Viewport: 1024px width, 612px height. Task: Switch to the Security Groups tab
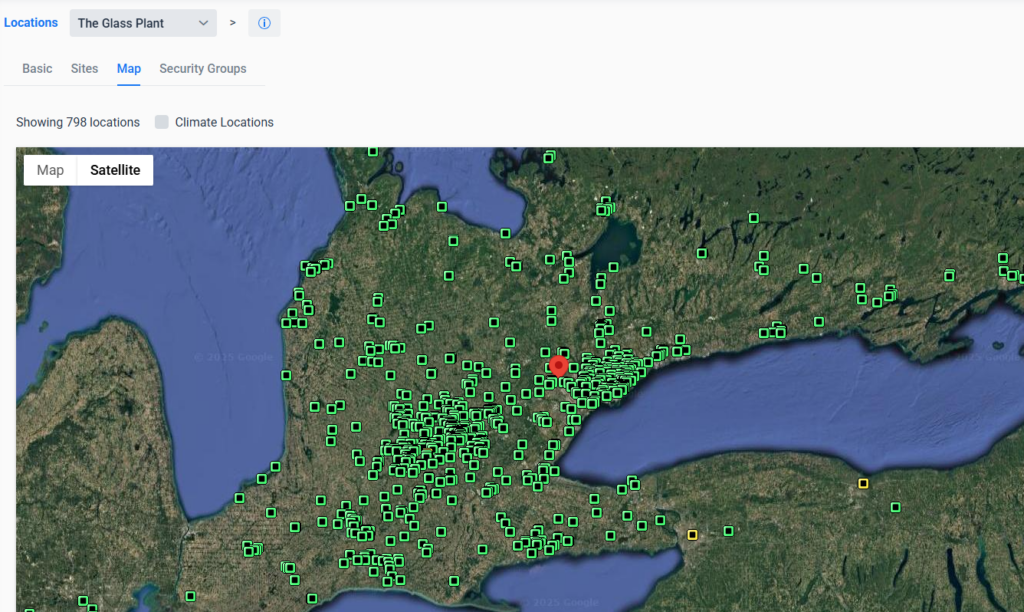[203, 69]
